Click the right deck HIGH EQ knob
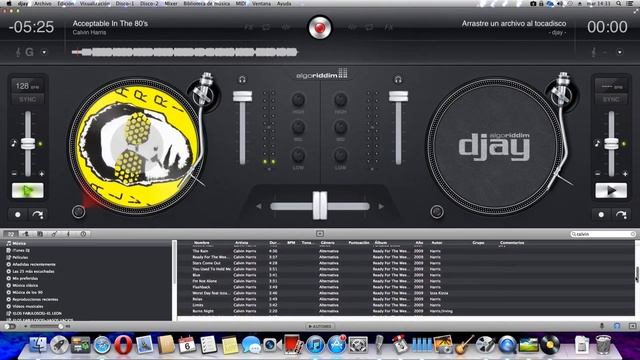640x360 pixels. [340, 100]
